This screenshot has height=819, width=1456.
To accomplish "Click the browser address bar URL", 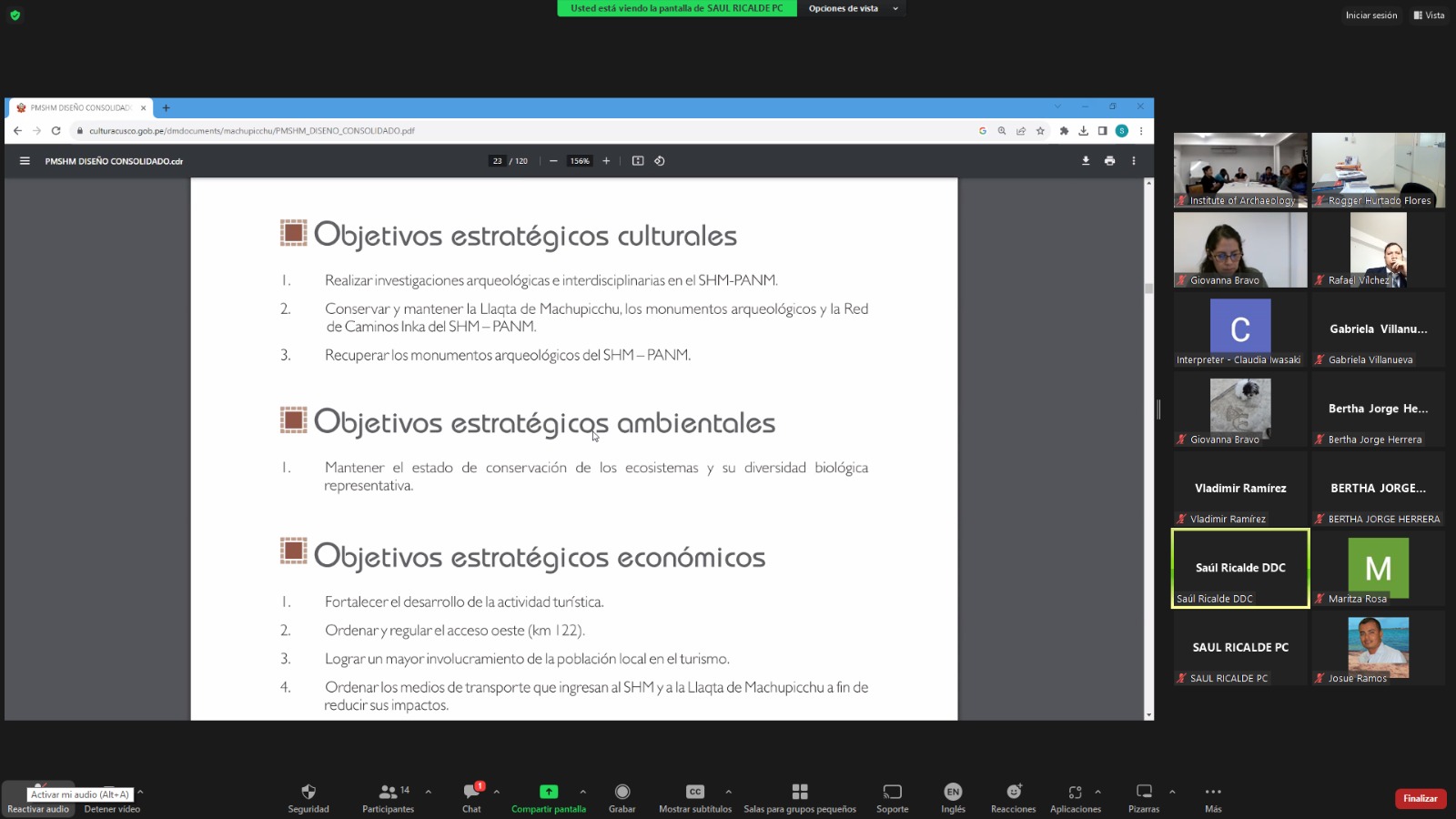I will 252,131.
